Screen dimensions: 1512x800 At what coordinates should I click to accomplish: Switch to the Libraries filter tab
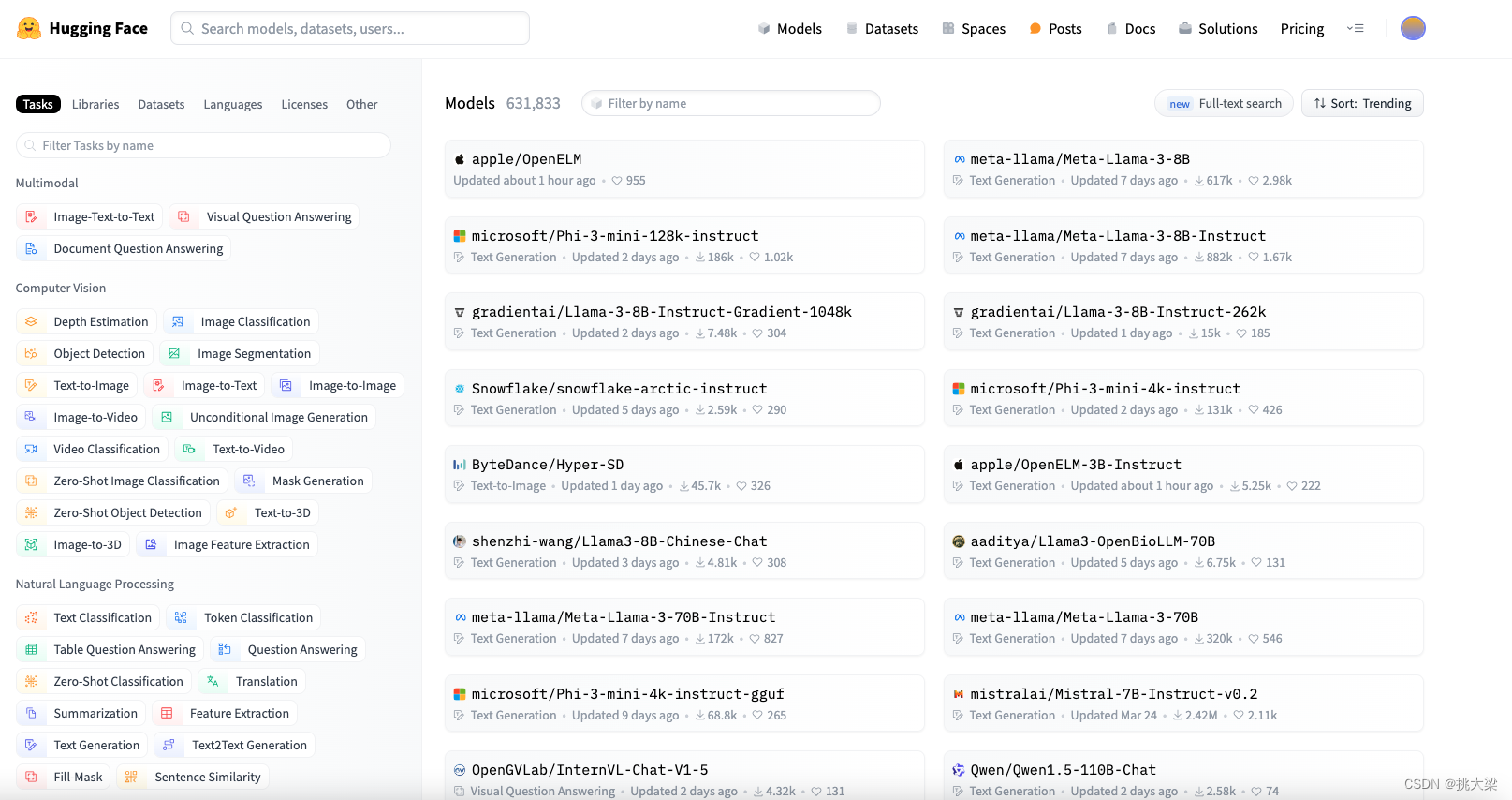point(95,104)
